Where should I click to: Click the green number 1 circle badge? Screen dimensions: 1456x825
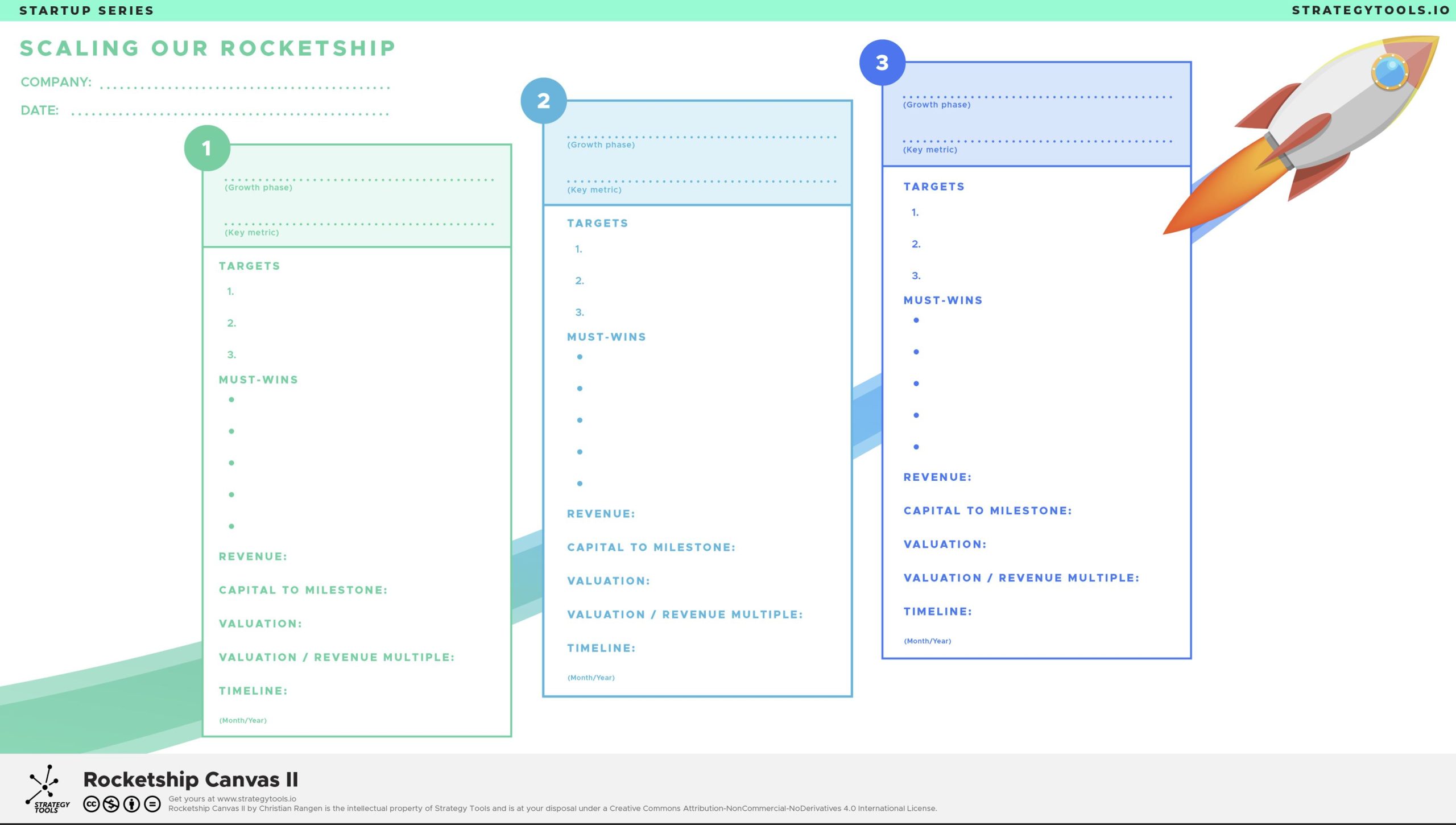click(207, 148)
